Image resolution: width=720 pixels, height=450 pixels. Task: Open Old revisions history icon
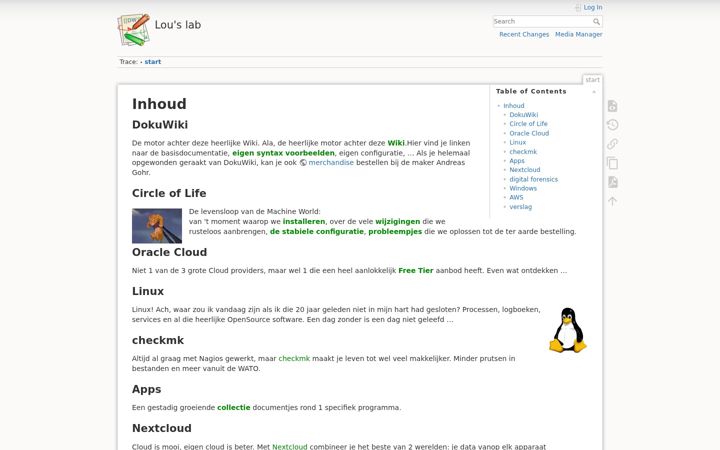612,125
